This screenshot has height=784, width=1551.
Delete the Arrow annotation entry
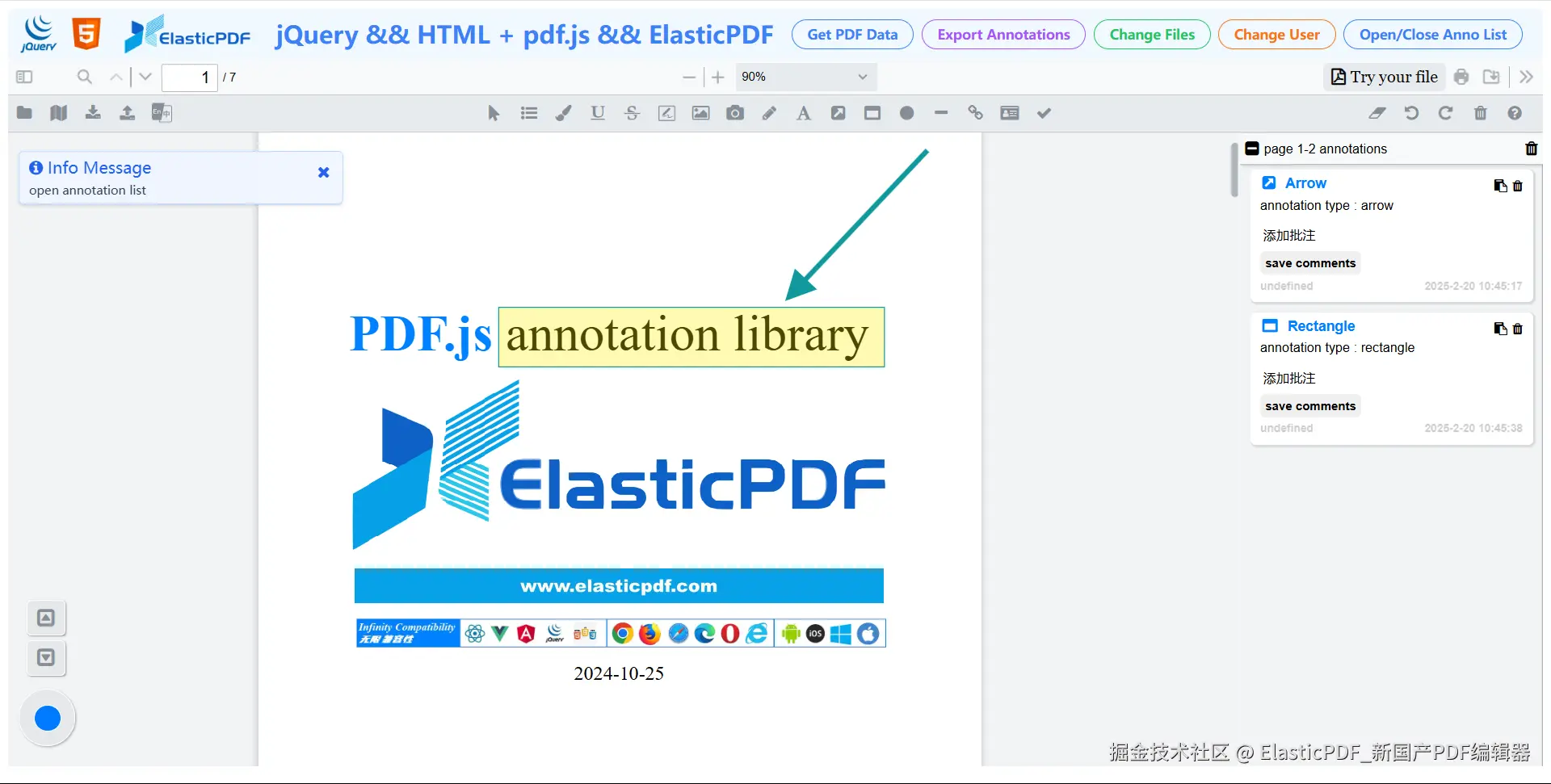1518,186
